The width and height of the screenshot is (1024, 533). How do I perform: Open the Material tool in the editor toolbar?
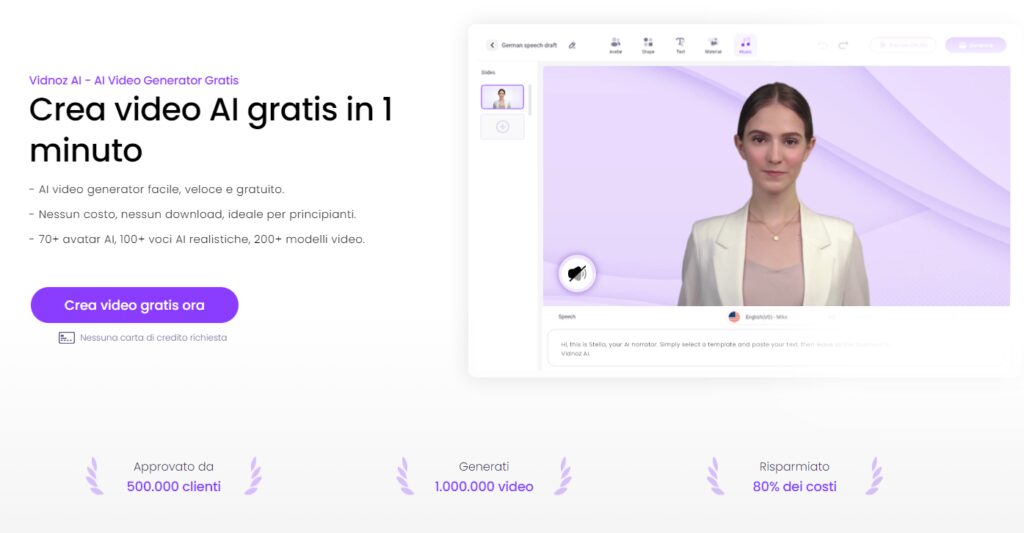[713, 45]
